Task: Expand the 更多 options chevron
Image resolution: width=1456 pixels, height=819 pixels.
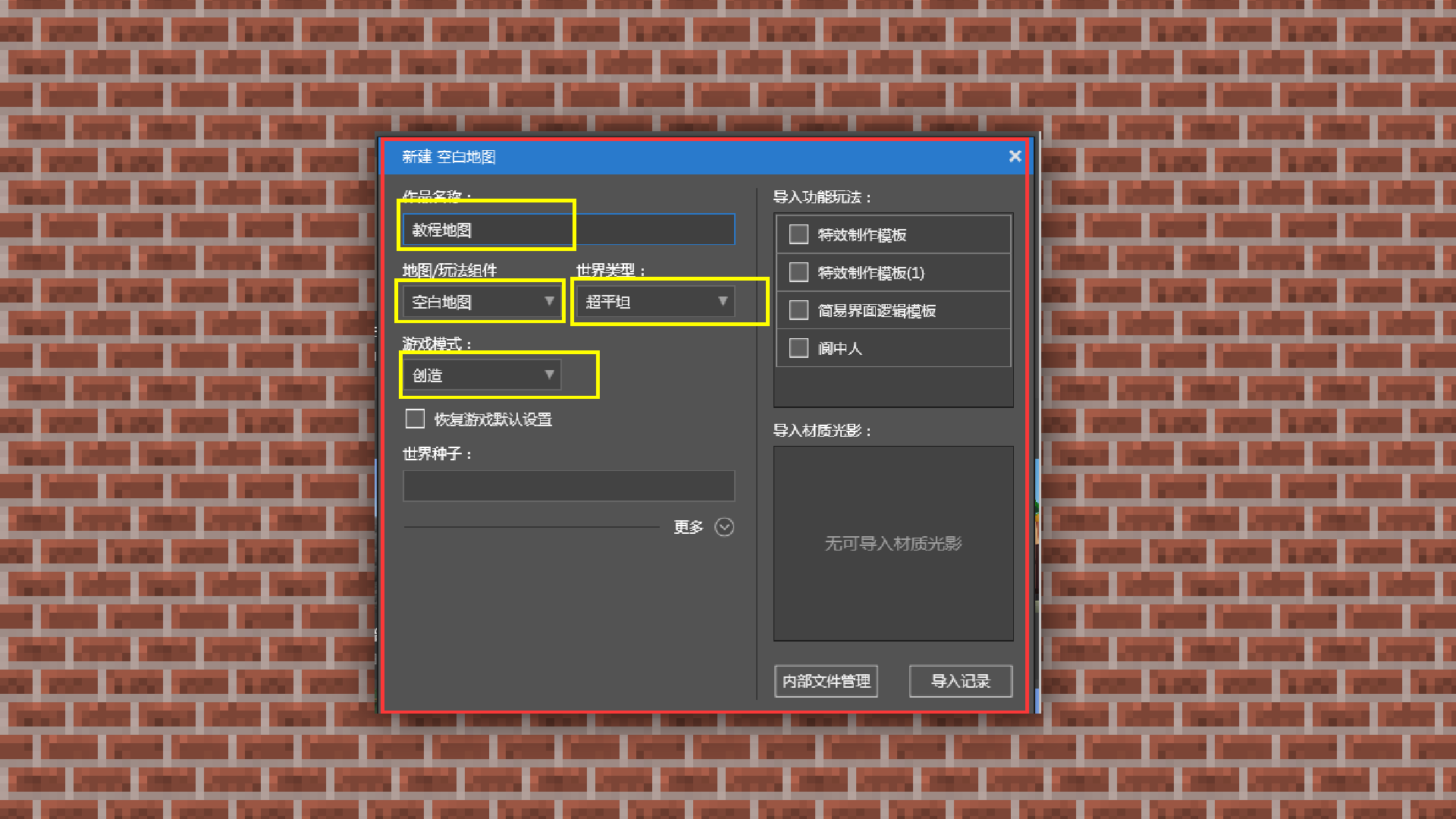Action: [x=724, y=527]
